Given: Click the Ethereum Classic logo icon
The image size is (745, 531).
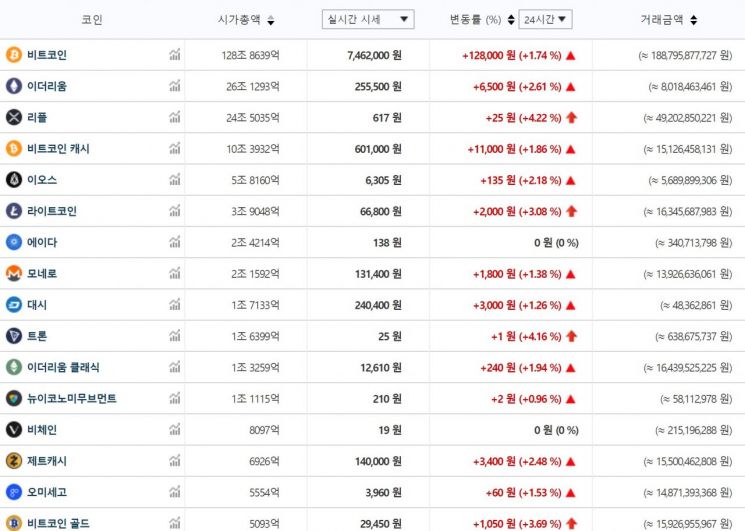Looking at the screenshot, I should pos(14,367).
